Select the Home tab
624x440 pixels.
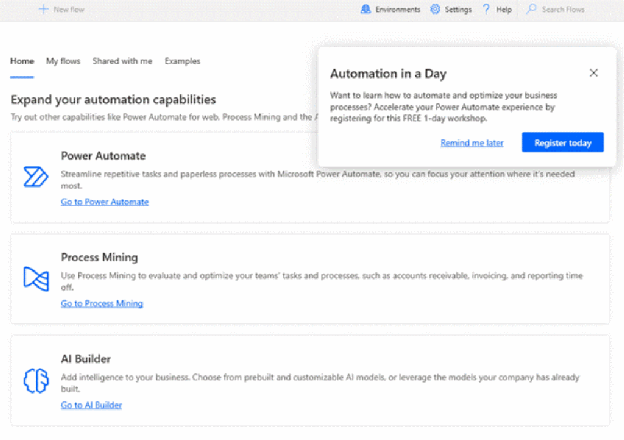pos(22,61)
